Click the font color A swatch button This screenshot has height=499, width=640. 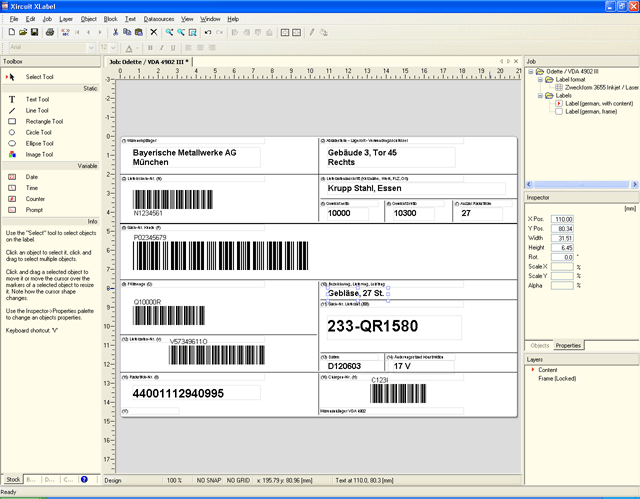[129, 48]
